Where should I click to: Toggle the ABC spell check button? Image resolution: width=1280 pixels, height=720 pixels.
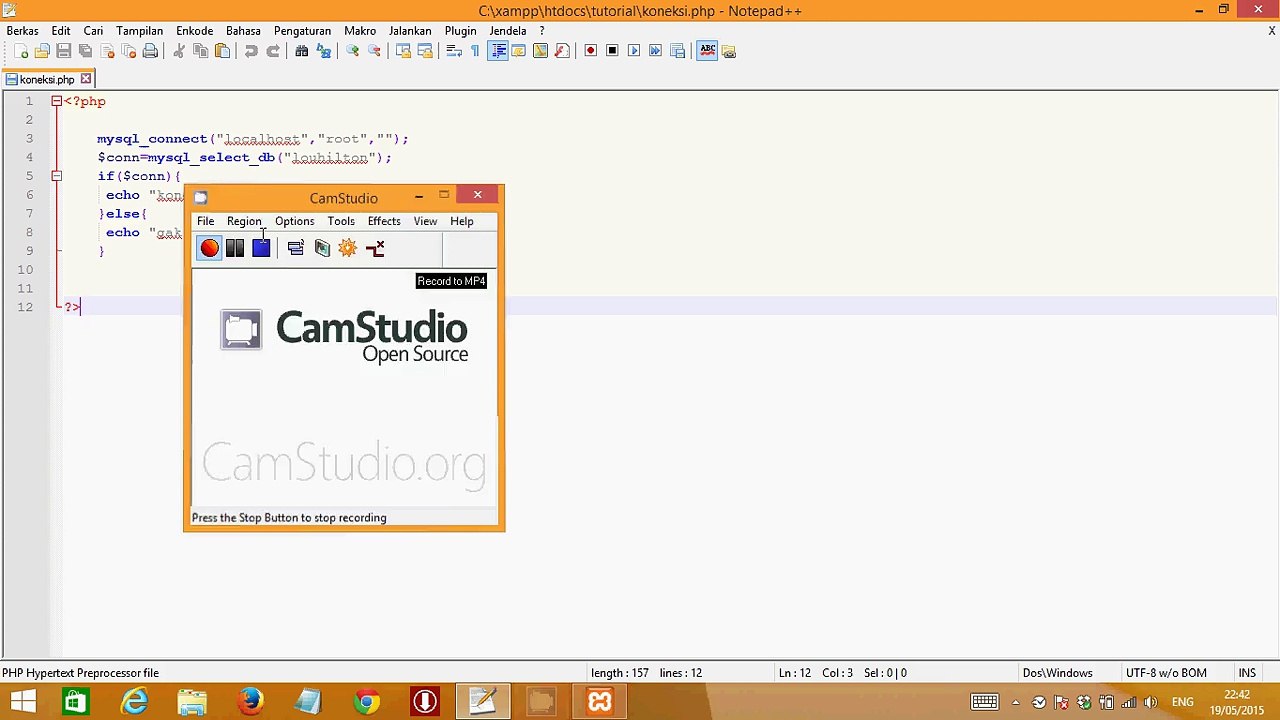click(x=707, y=51)
